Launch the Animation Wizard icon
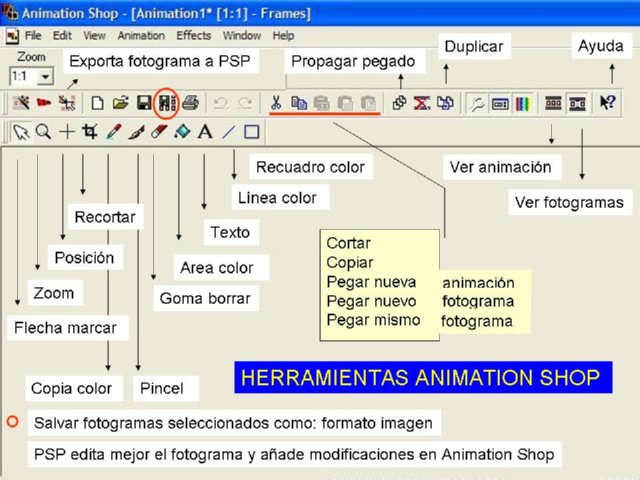 pos(21,103)
